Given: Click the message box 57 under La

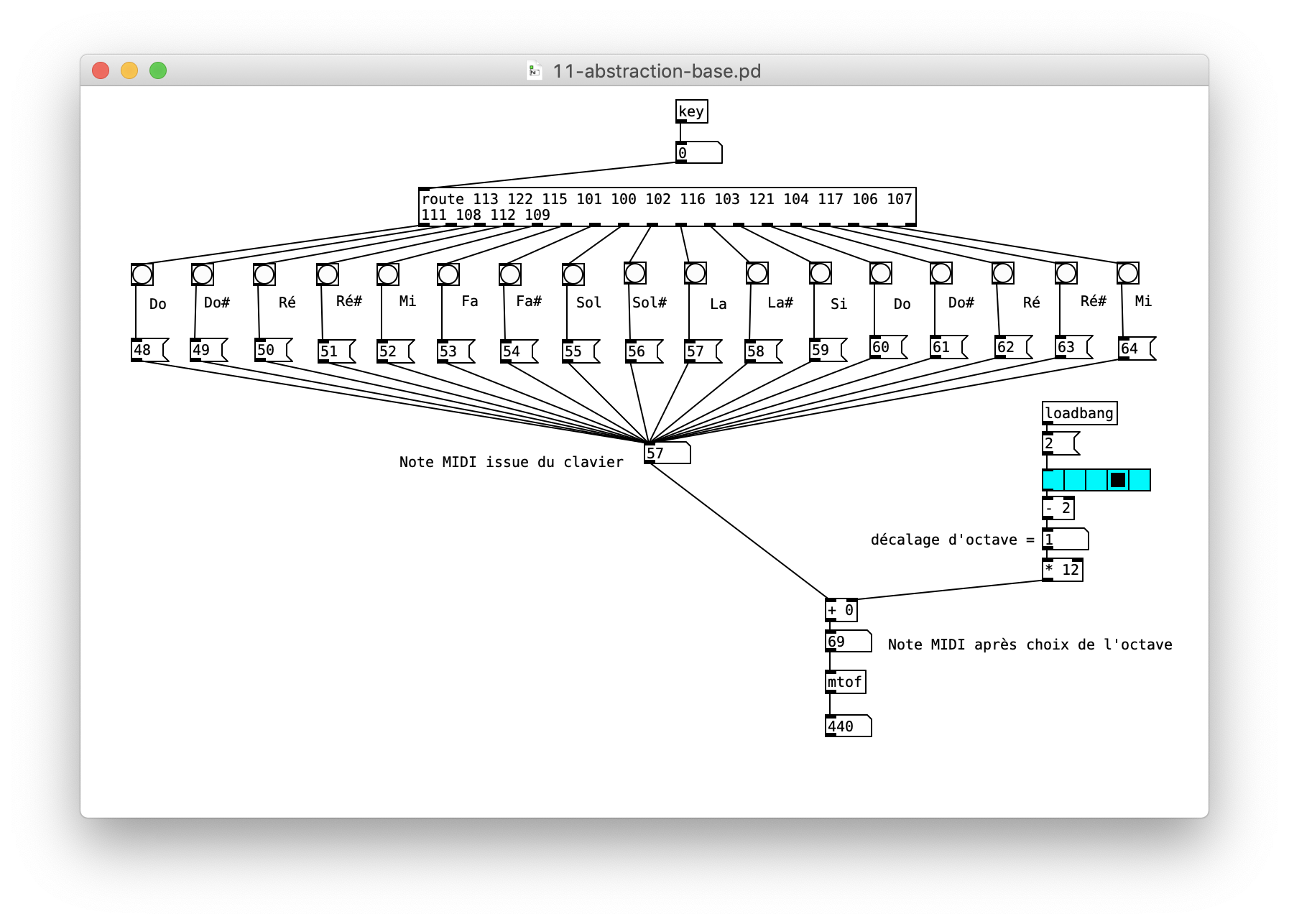Looking at the screenshot, I should pos(703,351).
